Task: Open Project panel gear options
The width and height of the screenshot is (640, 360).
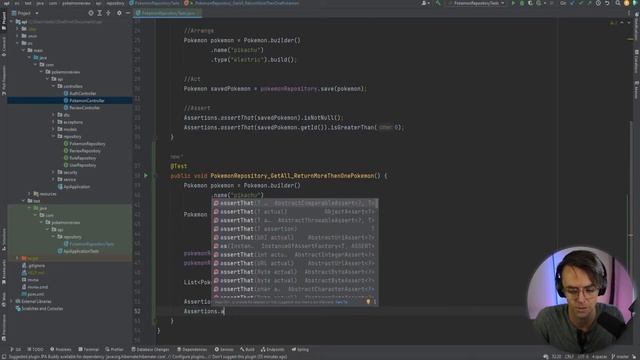Action: [x=119, y=13]
